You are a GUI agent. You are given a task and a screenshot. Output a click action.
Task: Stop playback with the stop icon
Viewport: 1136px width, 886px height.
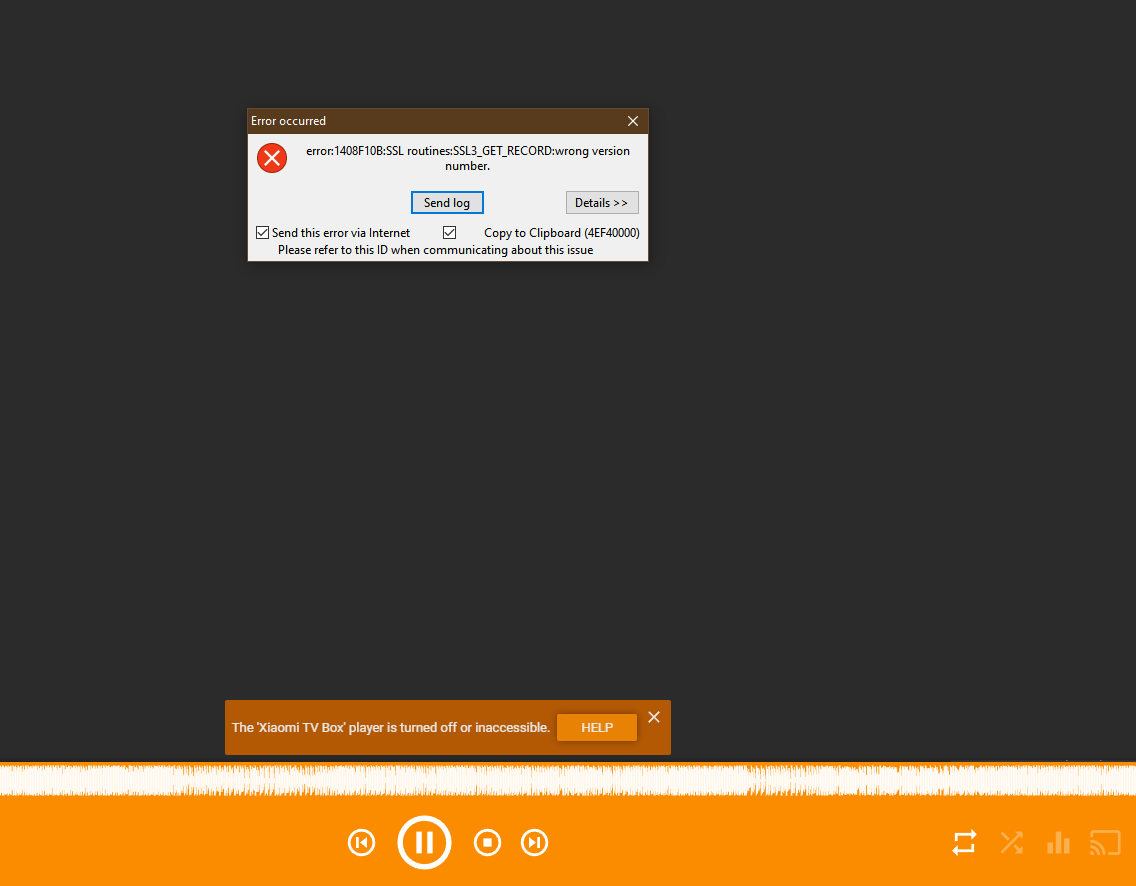(487, 843)
